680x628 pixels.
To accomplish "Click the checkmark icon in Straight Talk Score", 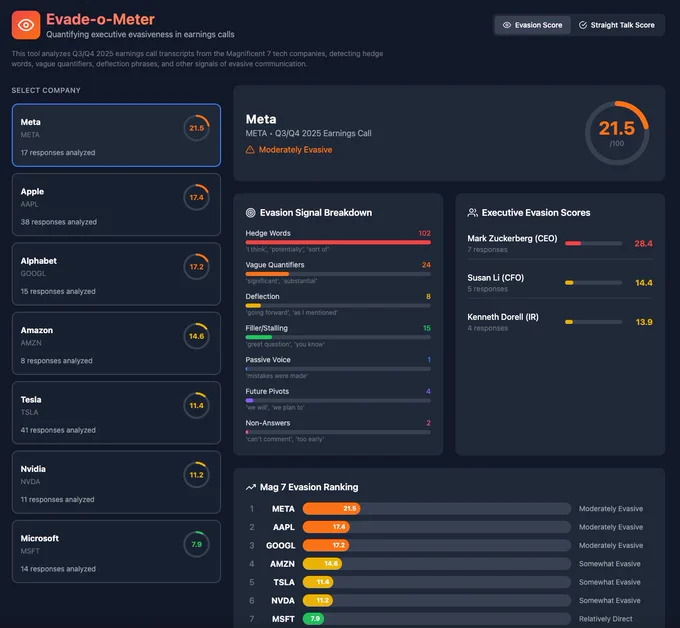I will click(x=583, y=25).
